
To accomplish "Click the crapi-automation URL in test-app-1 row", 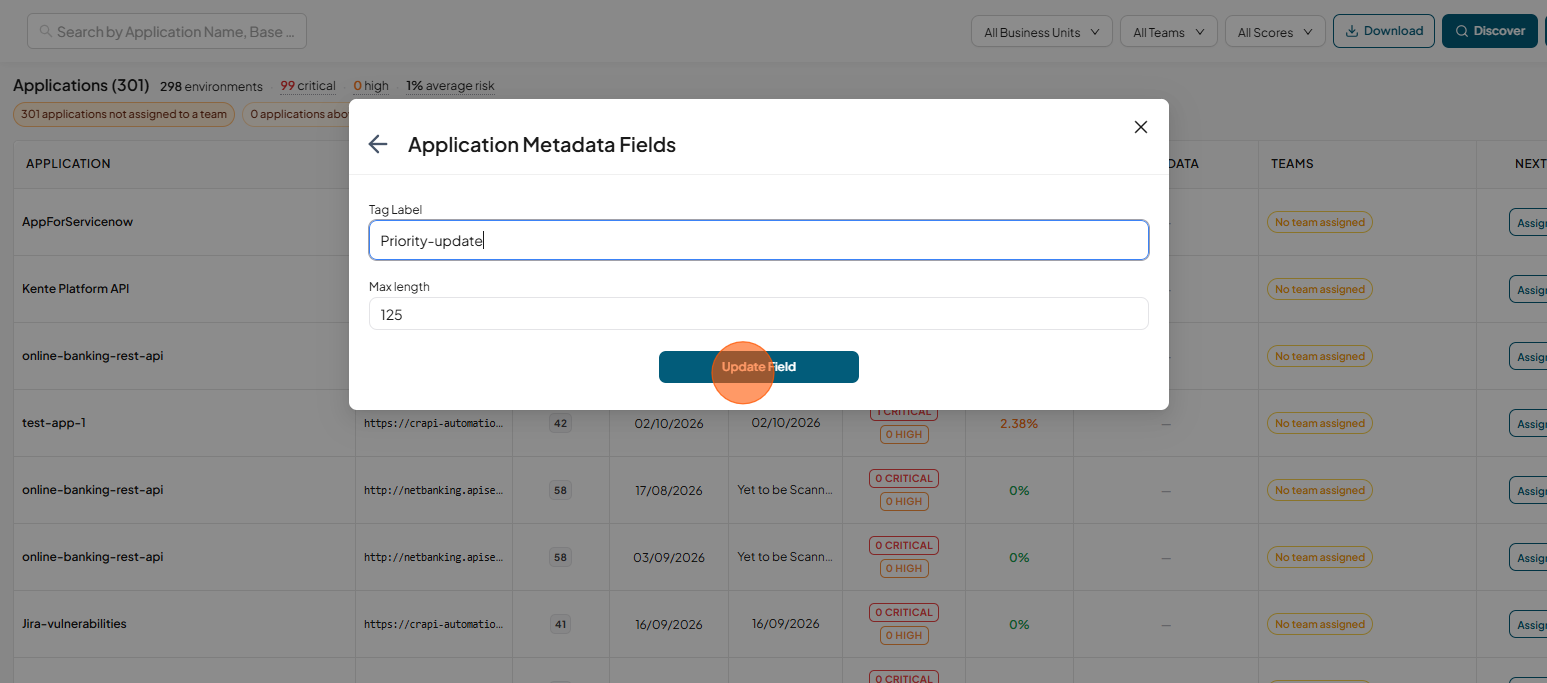I will 433,423.
